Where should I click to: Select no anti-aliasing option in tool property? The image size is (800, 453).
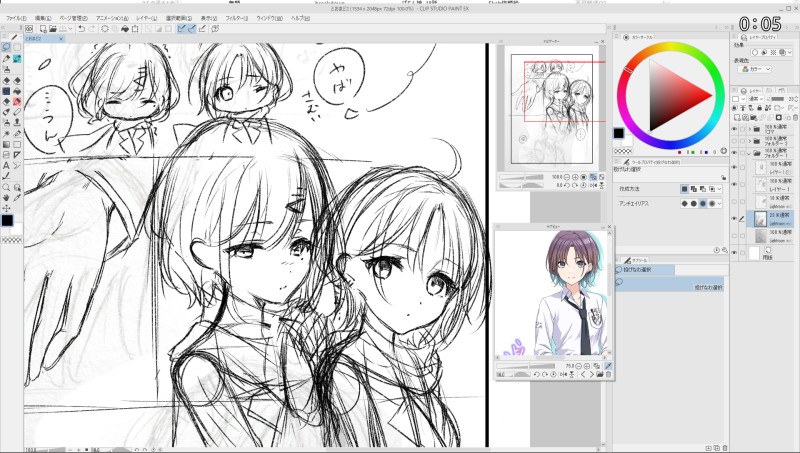(x=684, y=204)
